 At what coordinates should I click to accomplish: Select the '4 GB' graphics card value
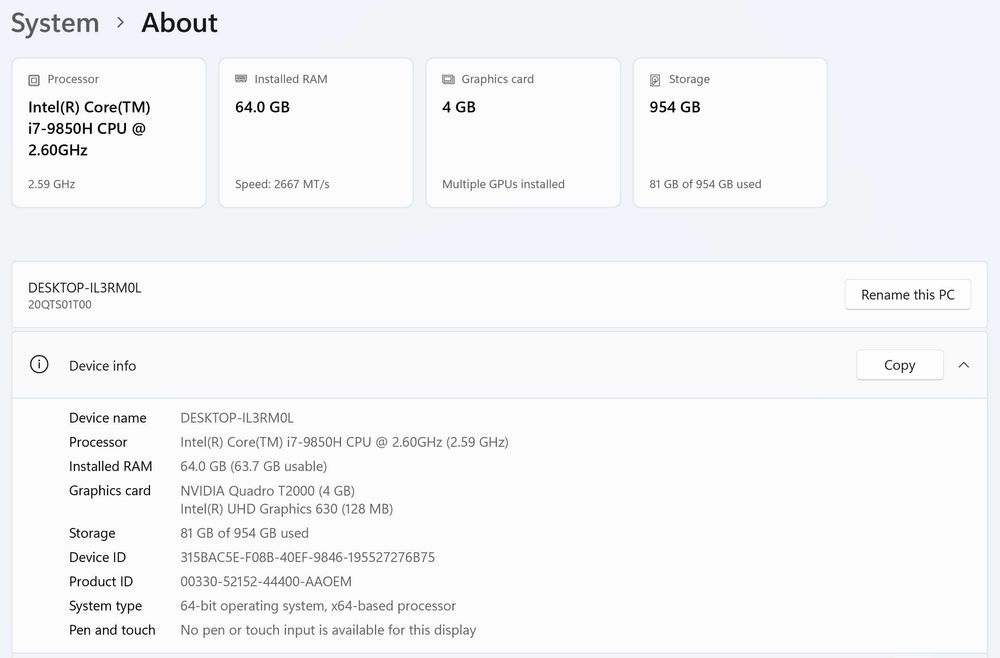(459, 107)
